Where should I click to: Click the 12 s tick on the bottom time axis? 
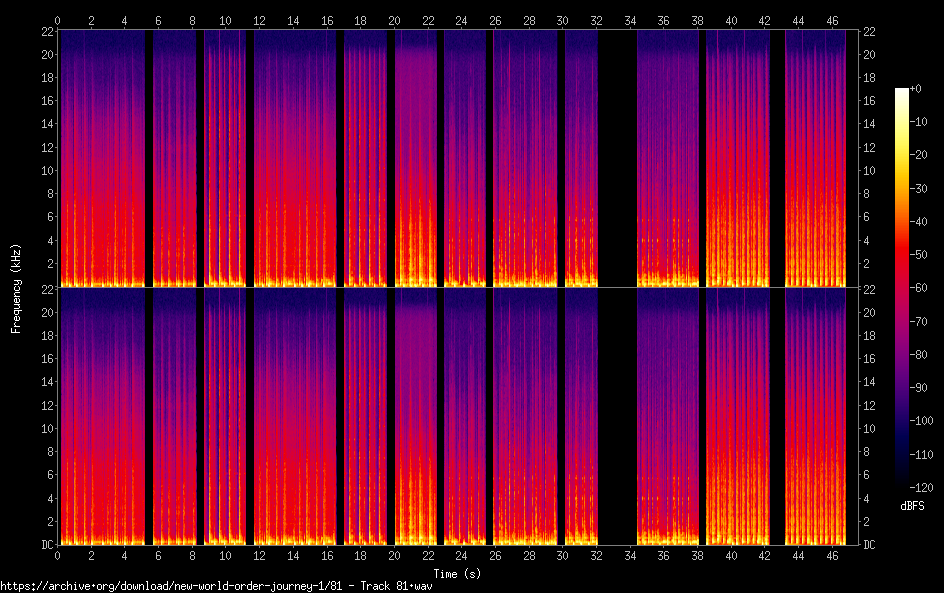pos(259,555)
